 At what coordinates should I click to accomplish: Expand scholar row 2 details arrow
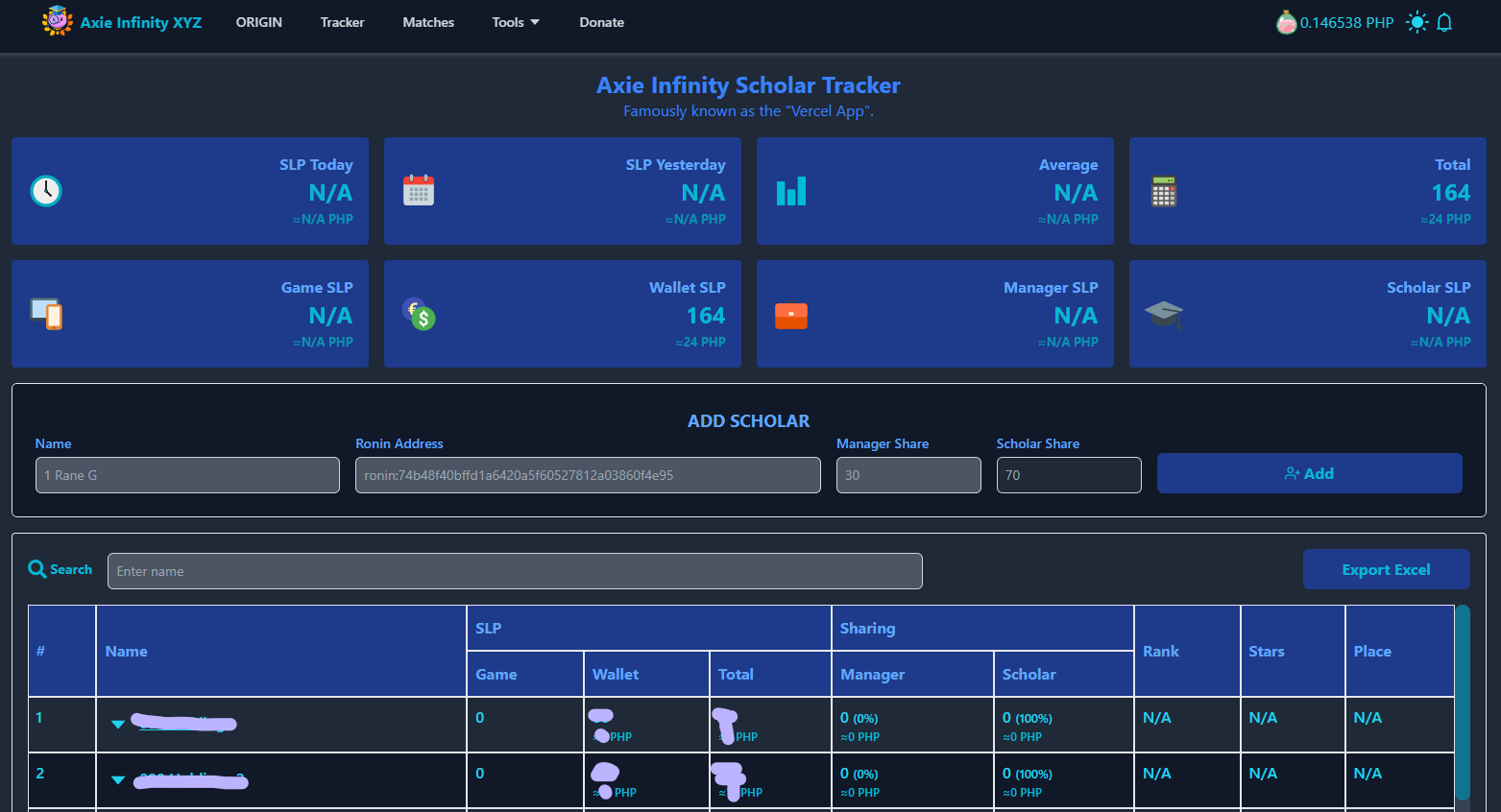[118, 779]
